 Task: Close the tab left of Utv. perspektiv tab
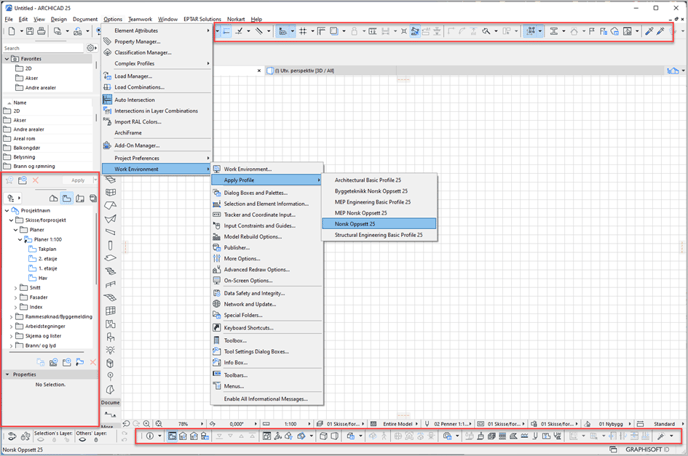[x=259, y=71]
